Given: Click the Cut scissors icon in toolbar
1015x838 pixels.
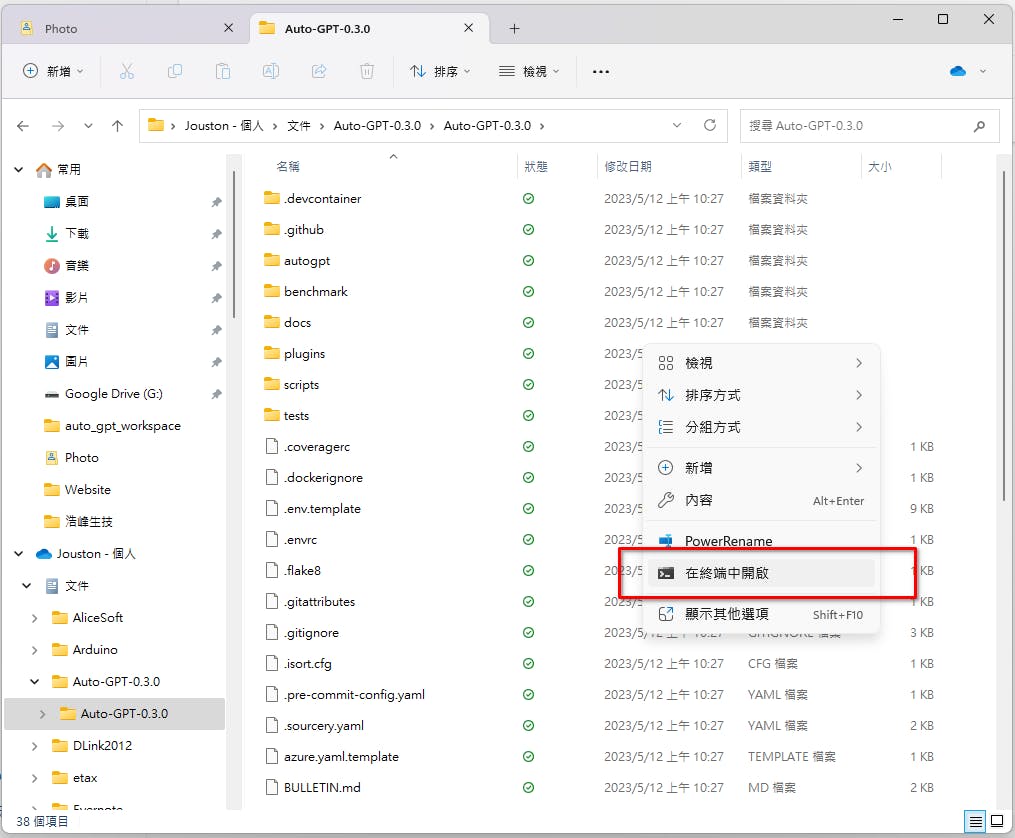Looking at the screenshot, I should click(127, 71).
